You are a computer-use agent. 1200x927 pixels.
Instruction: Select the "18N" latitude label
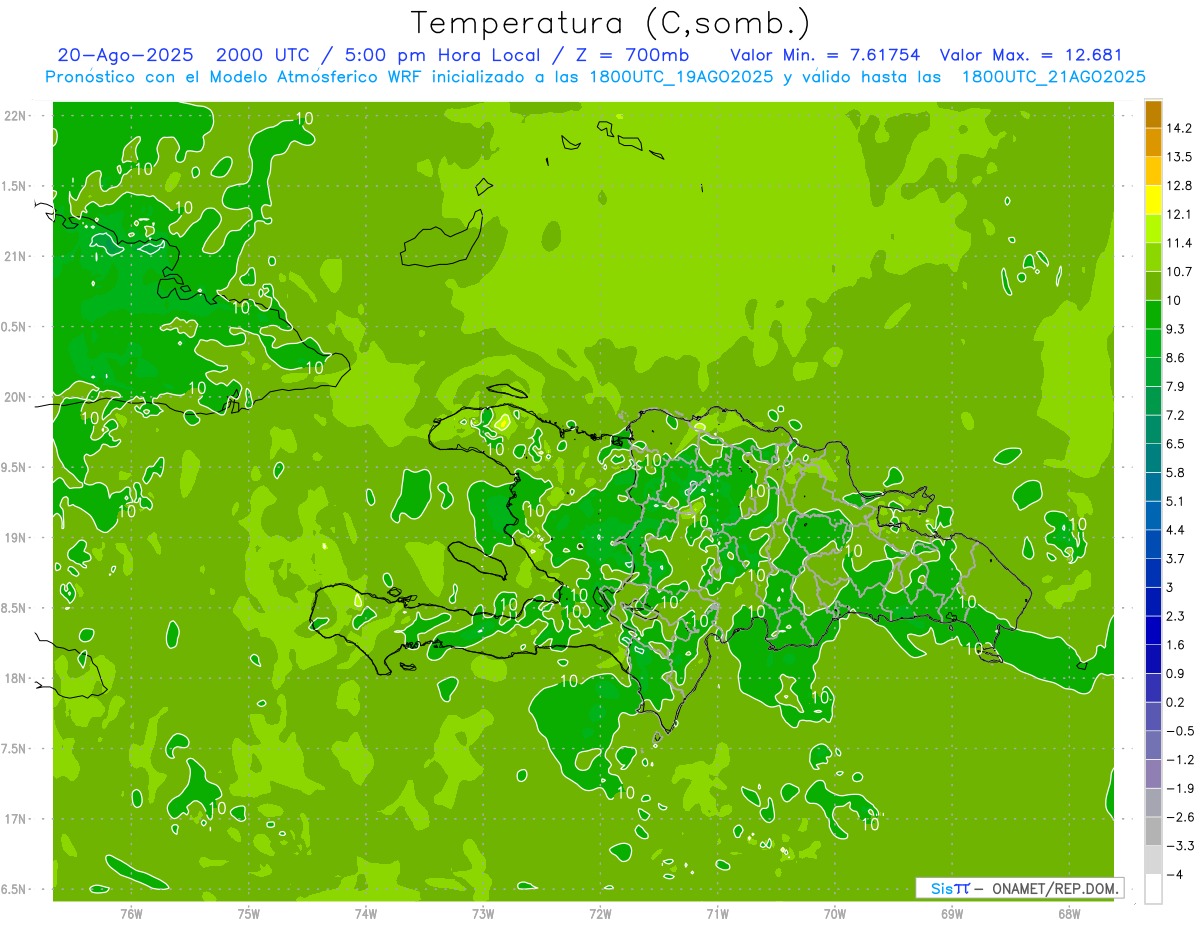point(17,678)
